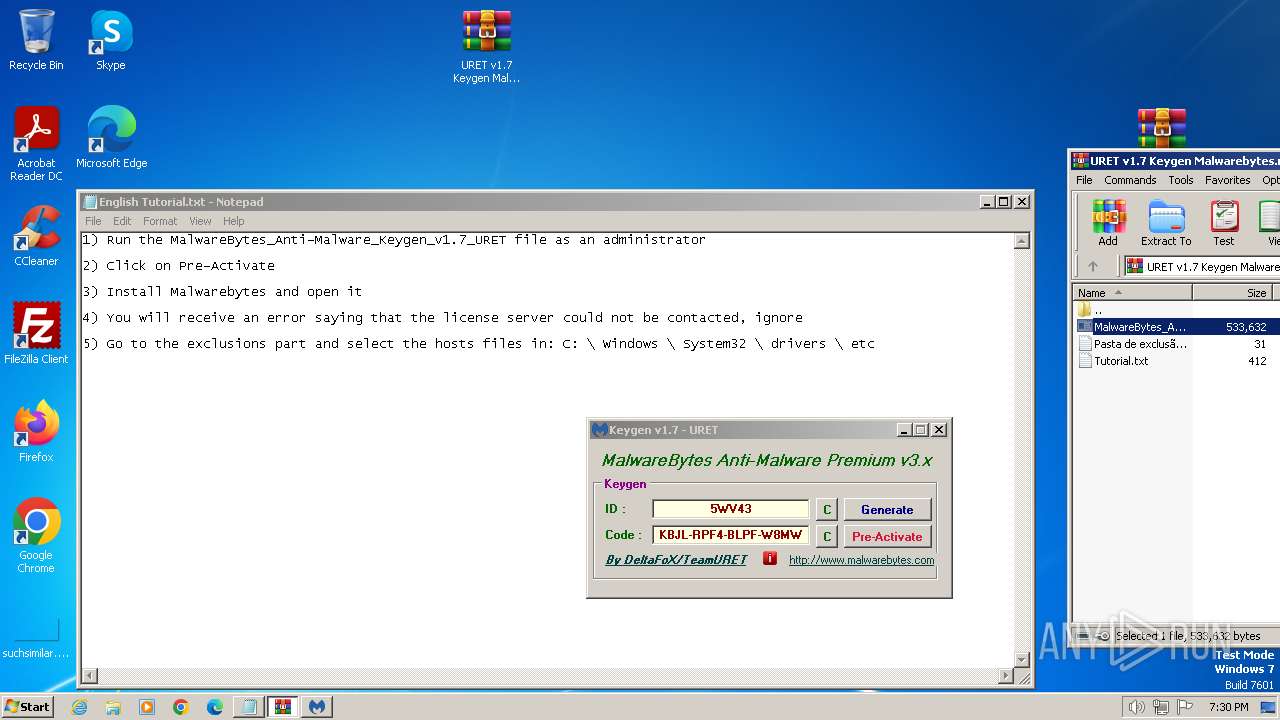Image resolution: width=1280 pixels, height=720 pixels.
Task: Open the Notepad Help menu
Action: 233,221
